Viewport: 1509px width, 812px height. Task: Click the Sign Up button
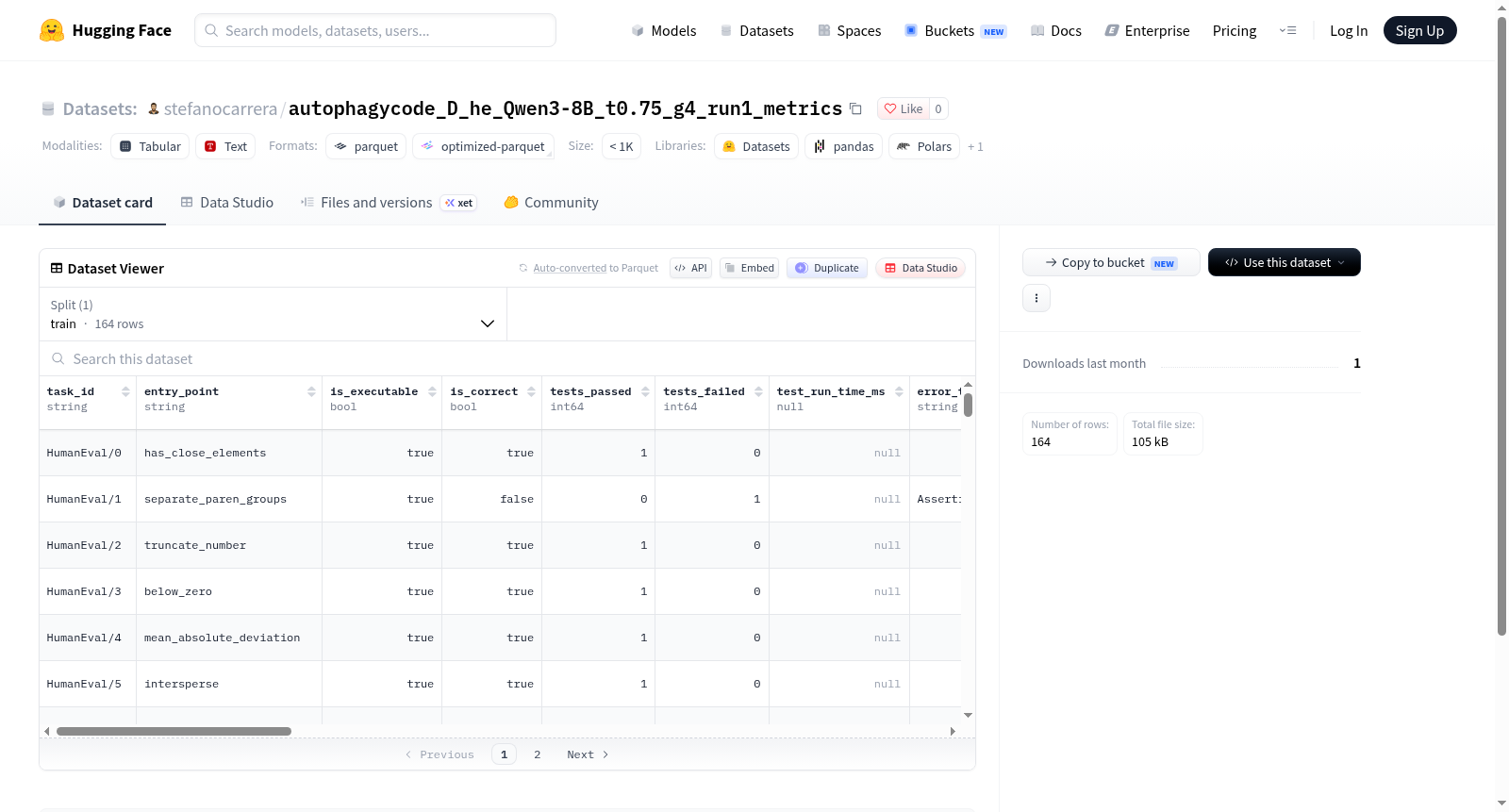point(1419,30)
